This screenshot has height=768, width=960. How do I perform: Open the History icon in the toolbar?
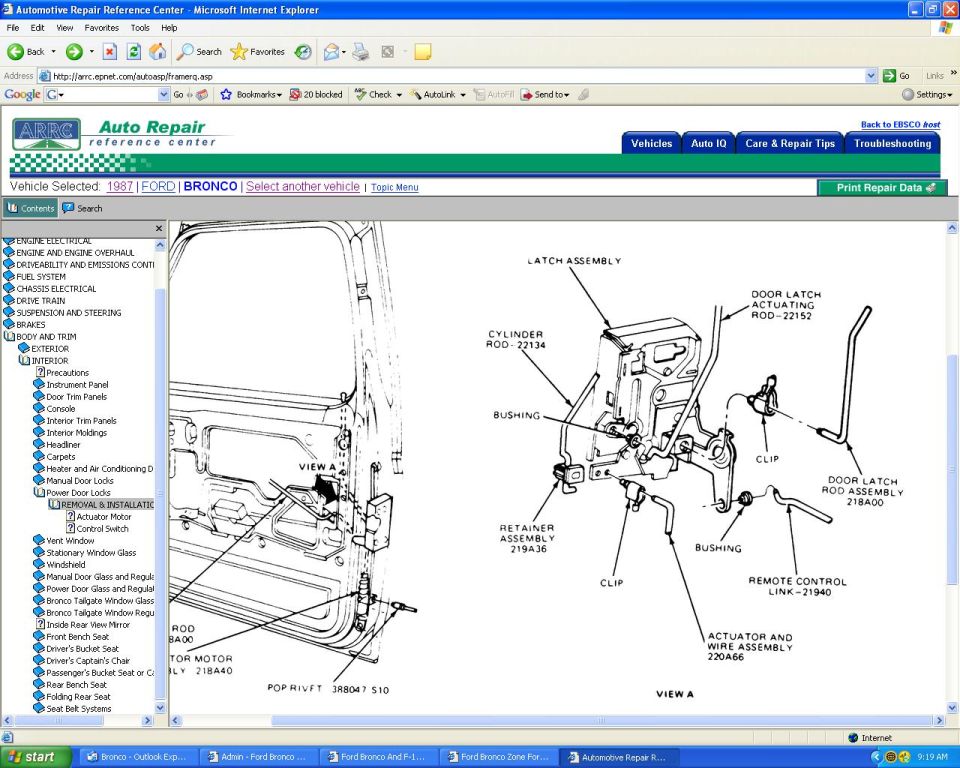coord(303,52)
